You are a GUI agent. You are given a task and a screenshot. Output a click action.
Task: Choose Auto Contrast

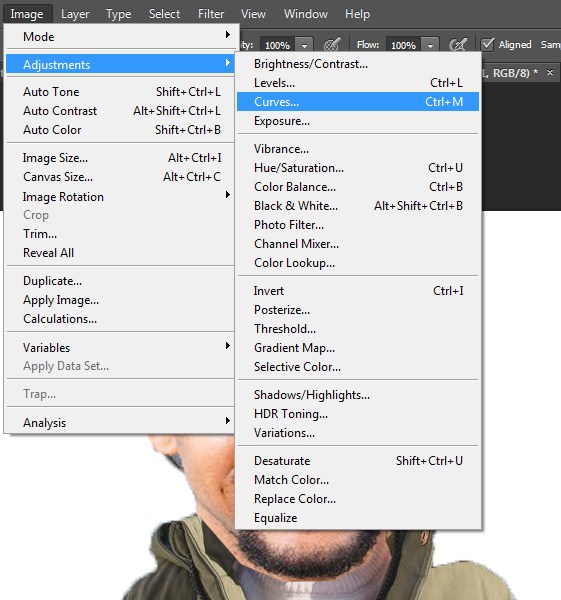(x=120, y=111)
